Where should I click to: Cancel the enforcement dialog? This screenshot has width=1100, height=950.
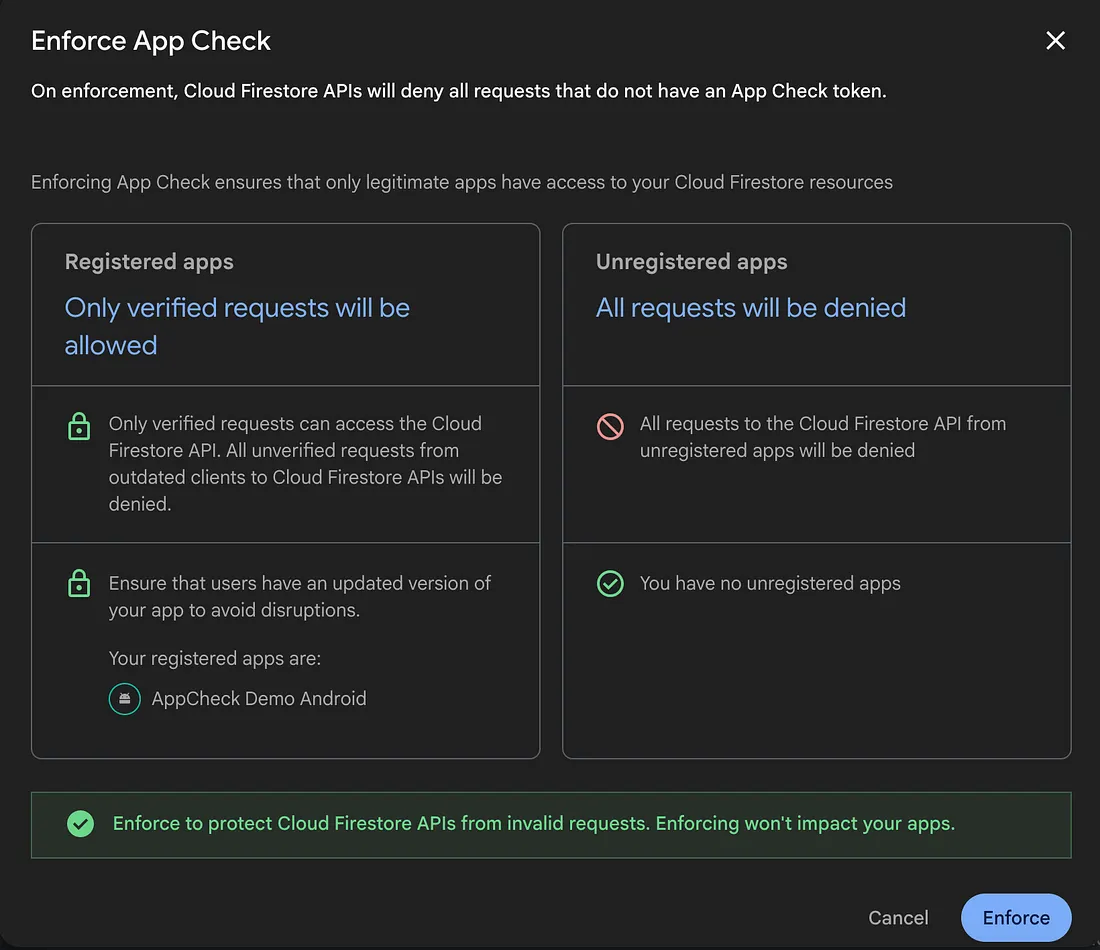pyautogui.click(x=898, y=917)
